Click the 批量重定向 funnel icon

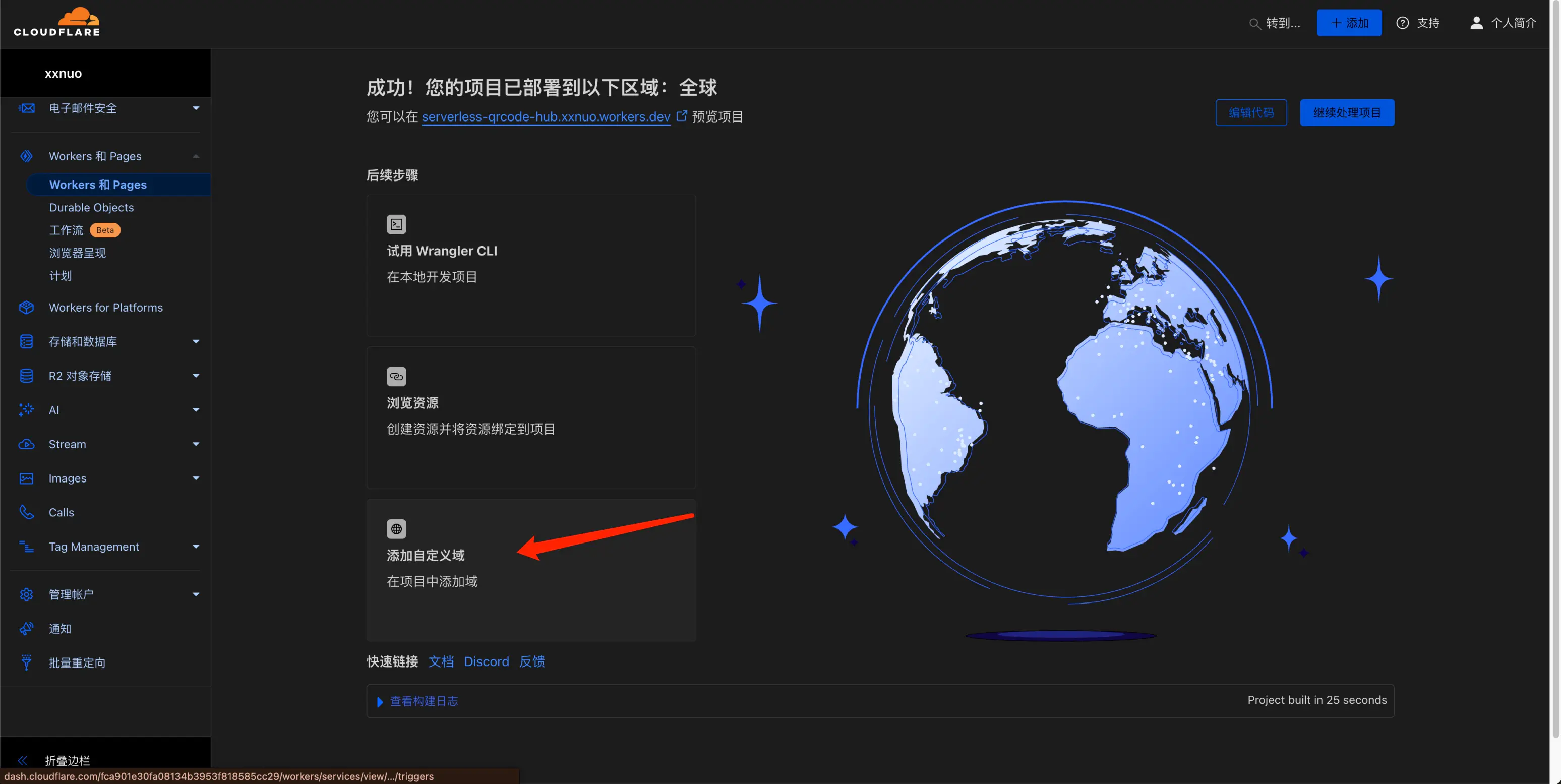[27, 662]
